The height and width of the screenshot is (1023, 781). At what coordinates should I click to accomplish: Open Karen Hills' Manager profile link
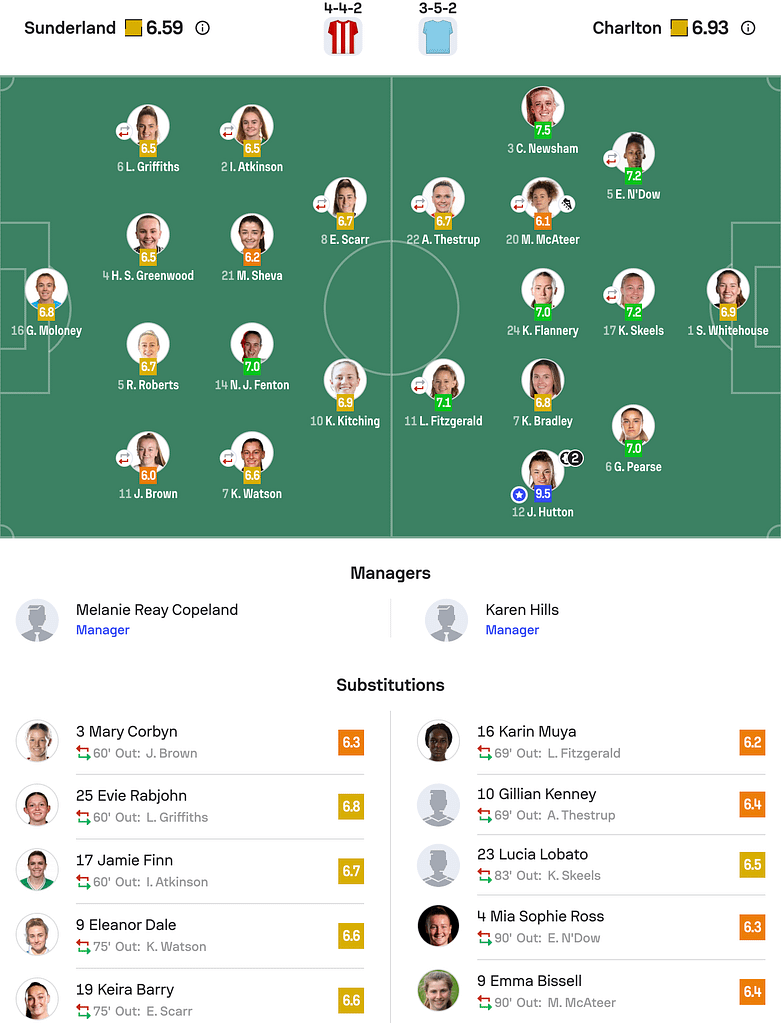coord(512,631)
